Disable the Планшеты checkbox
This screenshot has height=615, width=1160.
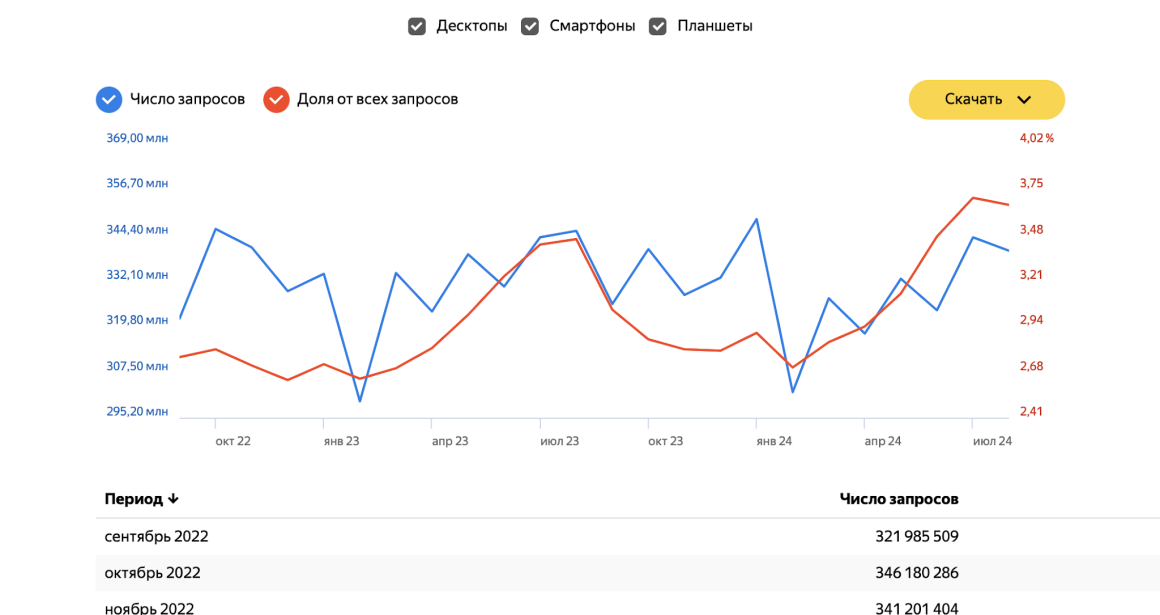tap(658, 27)
